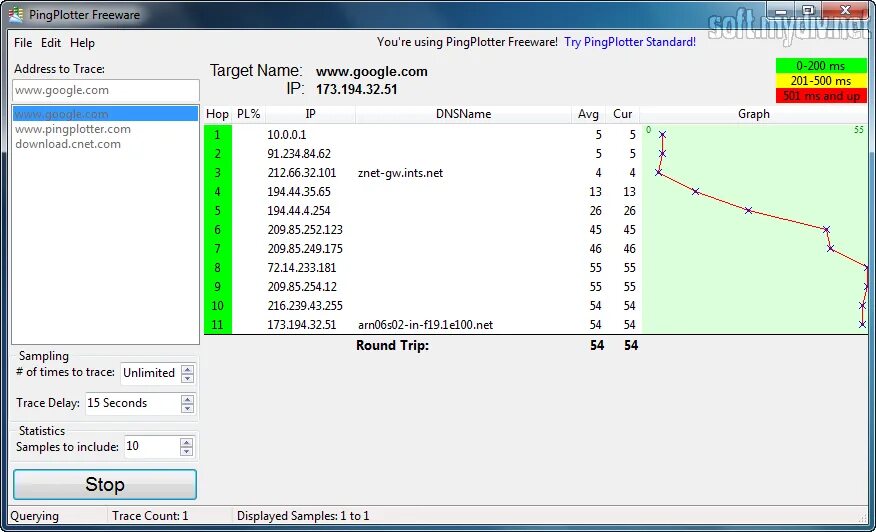Click IP 173.194.32.51 in hop 11 row
The height and width of the screenshot is (532, 876).
pyautogui.click(x=302, y=325)
